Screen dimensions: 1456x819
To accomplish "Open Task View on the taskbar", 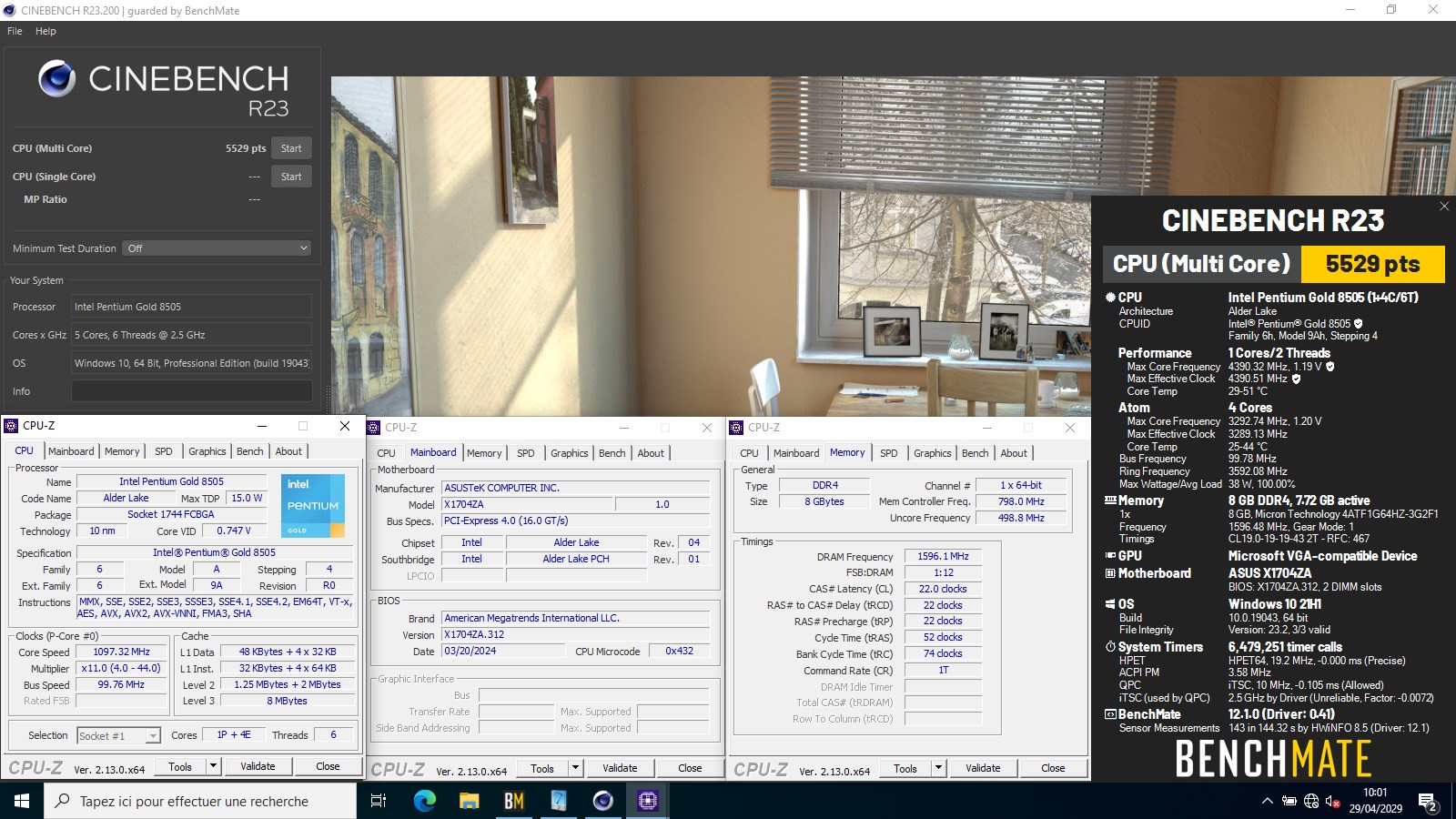I will pos(379,801).
